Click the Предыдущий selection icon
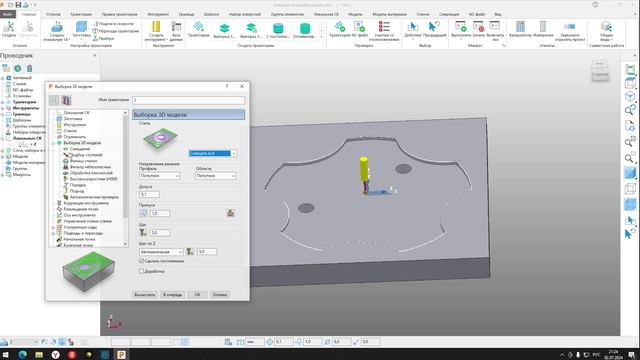 [x=434, y=29]
